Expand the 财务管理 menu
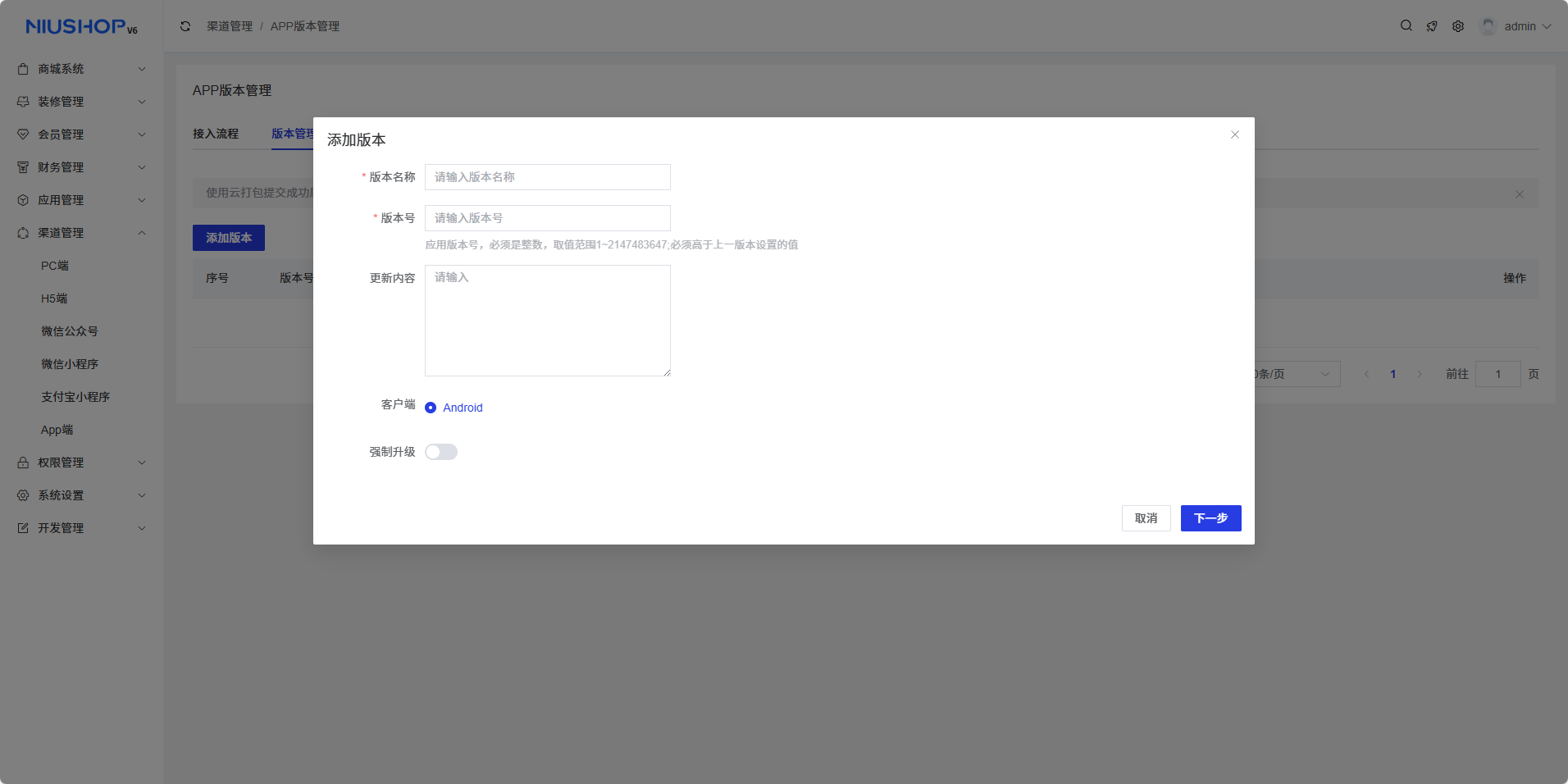 (x=142, y=167)
